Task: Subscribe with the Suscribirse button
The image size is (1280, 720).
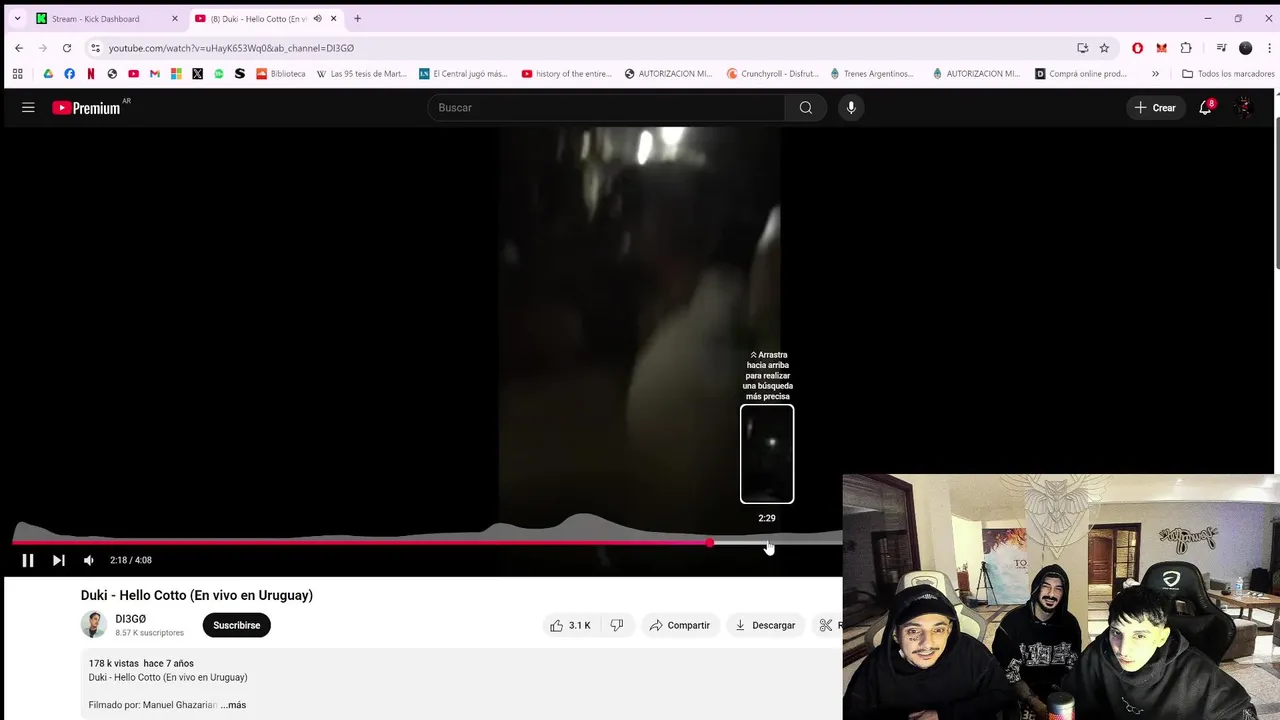Action: (x=236, y=625)
